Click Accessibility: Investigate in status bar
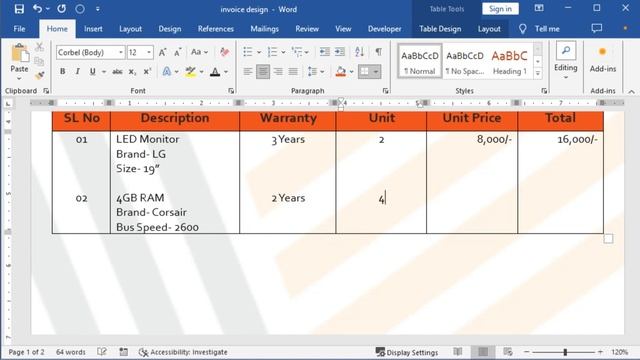 183,352
